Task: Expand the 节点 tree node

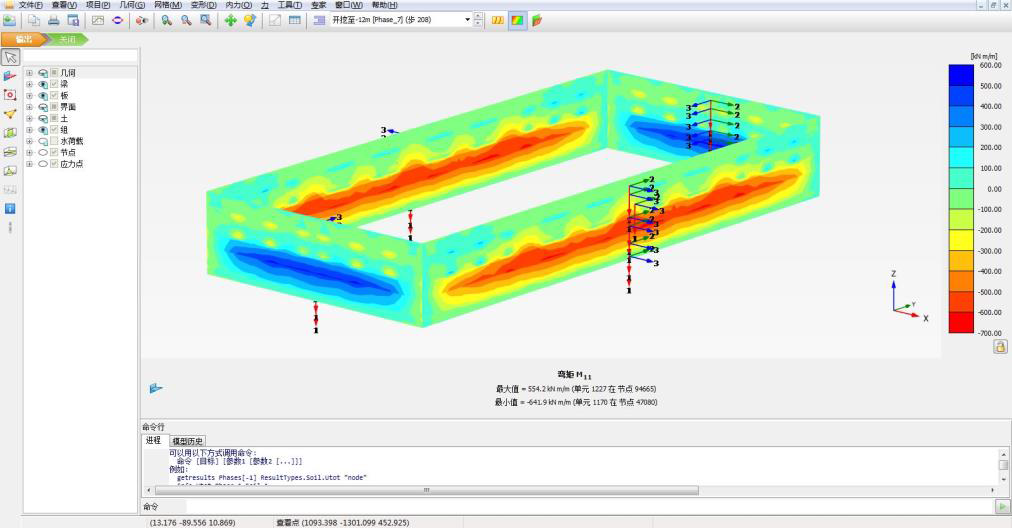Action: 29,152
